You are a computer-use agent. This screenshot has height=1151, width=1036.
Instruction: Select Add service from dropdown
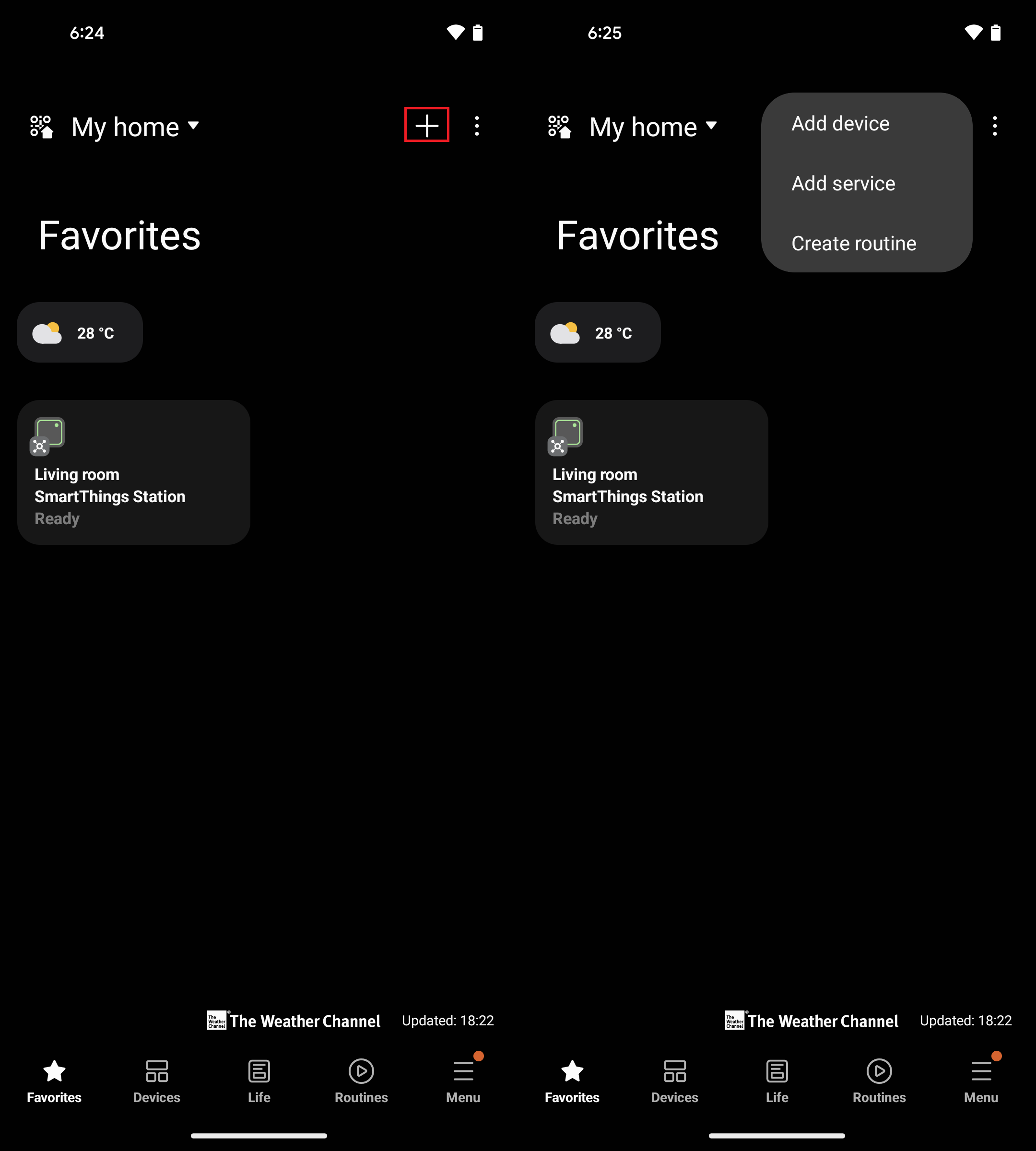pyautogui.click(x=844, y=183)
